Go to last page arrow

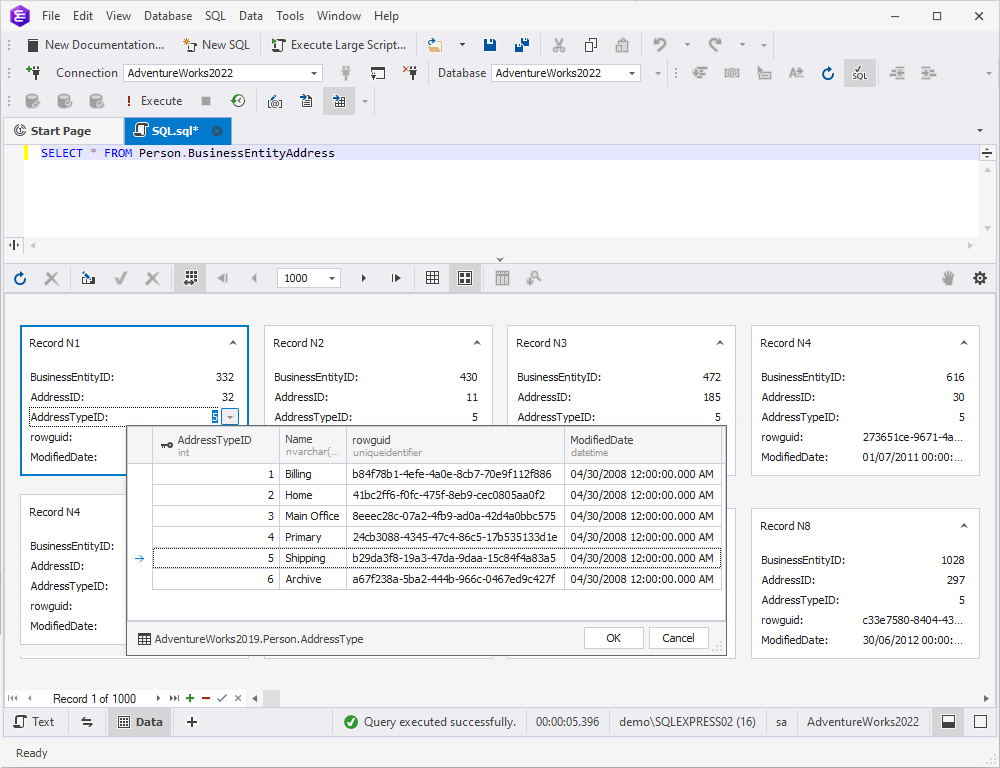click(x=396, y=278)
